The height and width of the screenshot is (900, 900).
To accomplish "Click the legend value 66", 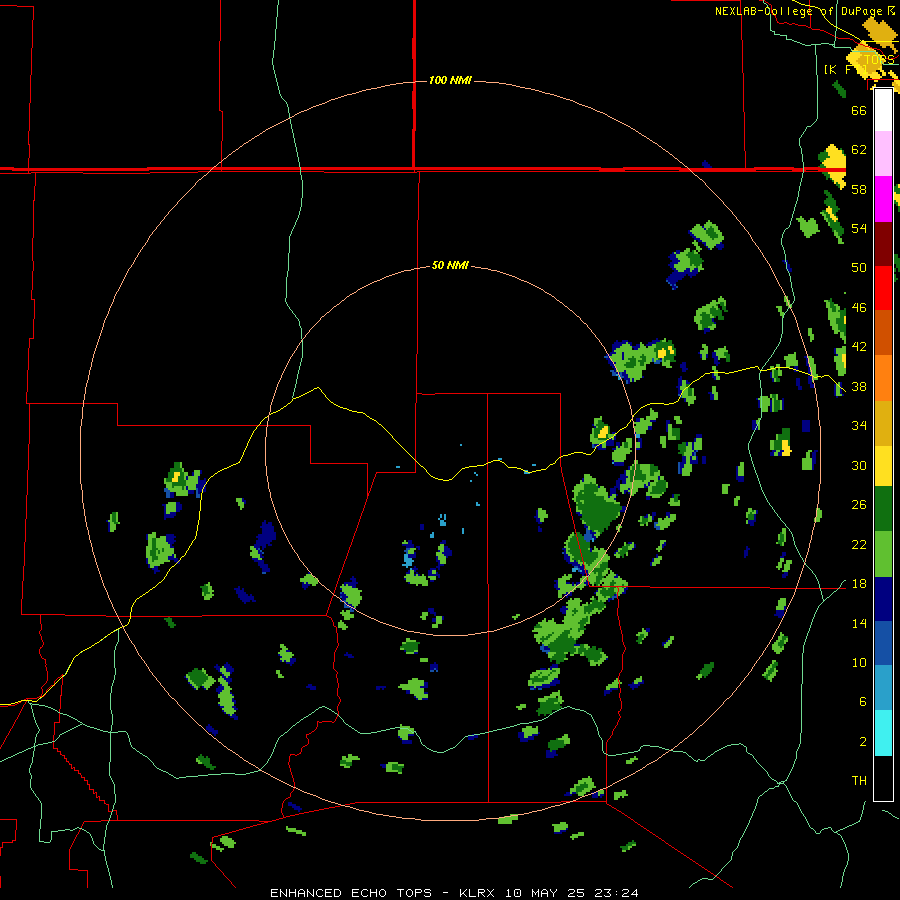I will 859,110.
